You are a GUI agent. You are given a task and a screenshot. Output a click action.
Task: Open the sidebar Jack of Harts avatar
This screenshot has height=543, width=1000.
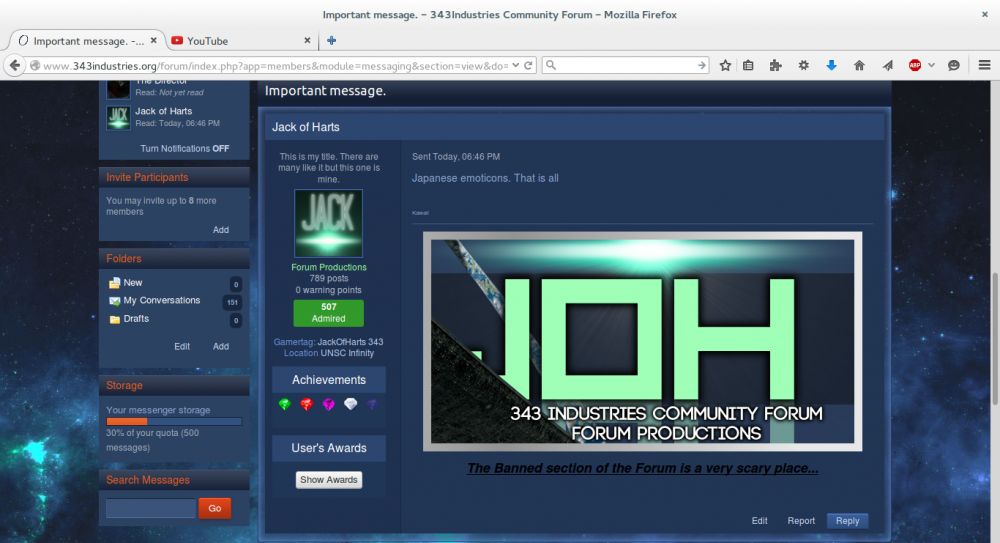(118, 117)
